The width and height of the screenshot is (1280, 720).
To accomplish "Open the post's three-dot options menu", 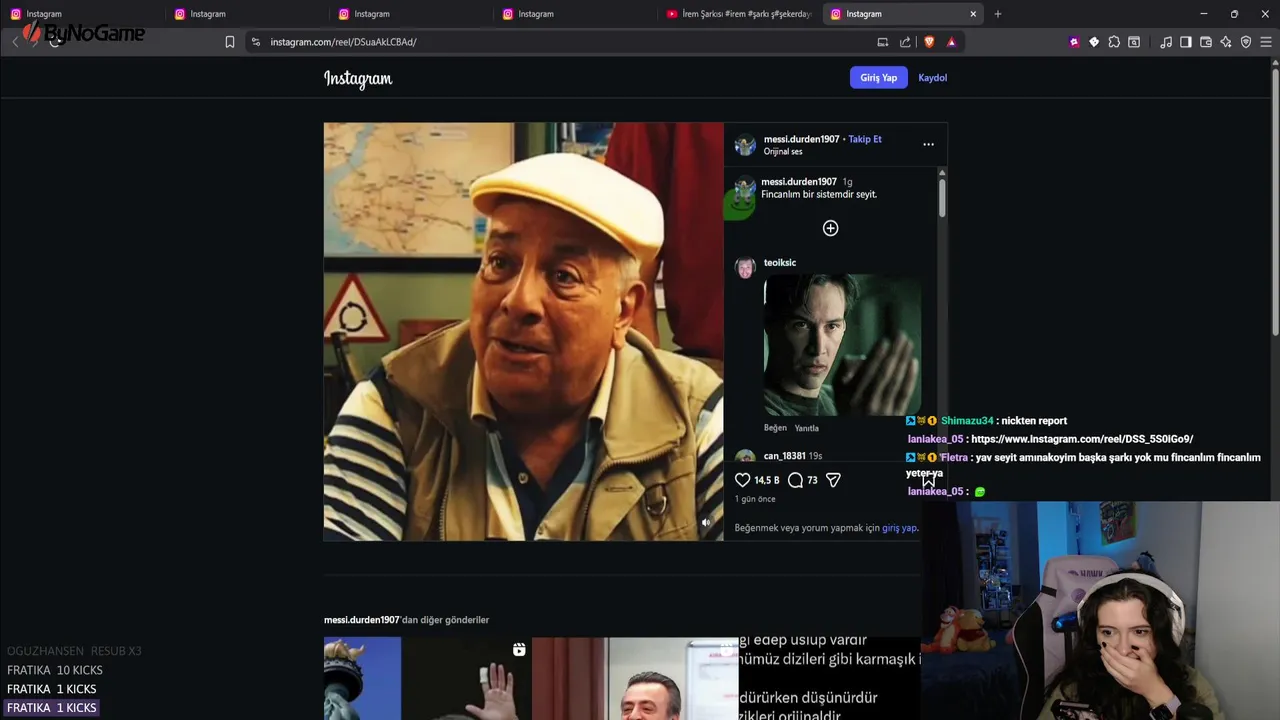I will pyautogui.click(x=928, y=145).
